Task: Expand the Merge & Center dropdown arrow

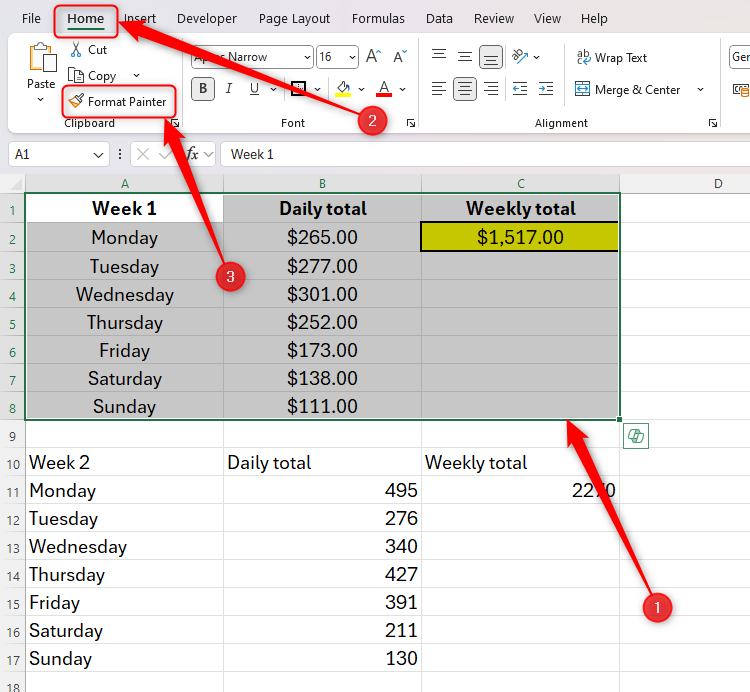Action: click(700, 90)
